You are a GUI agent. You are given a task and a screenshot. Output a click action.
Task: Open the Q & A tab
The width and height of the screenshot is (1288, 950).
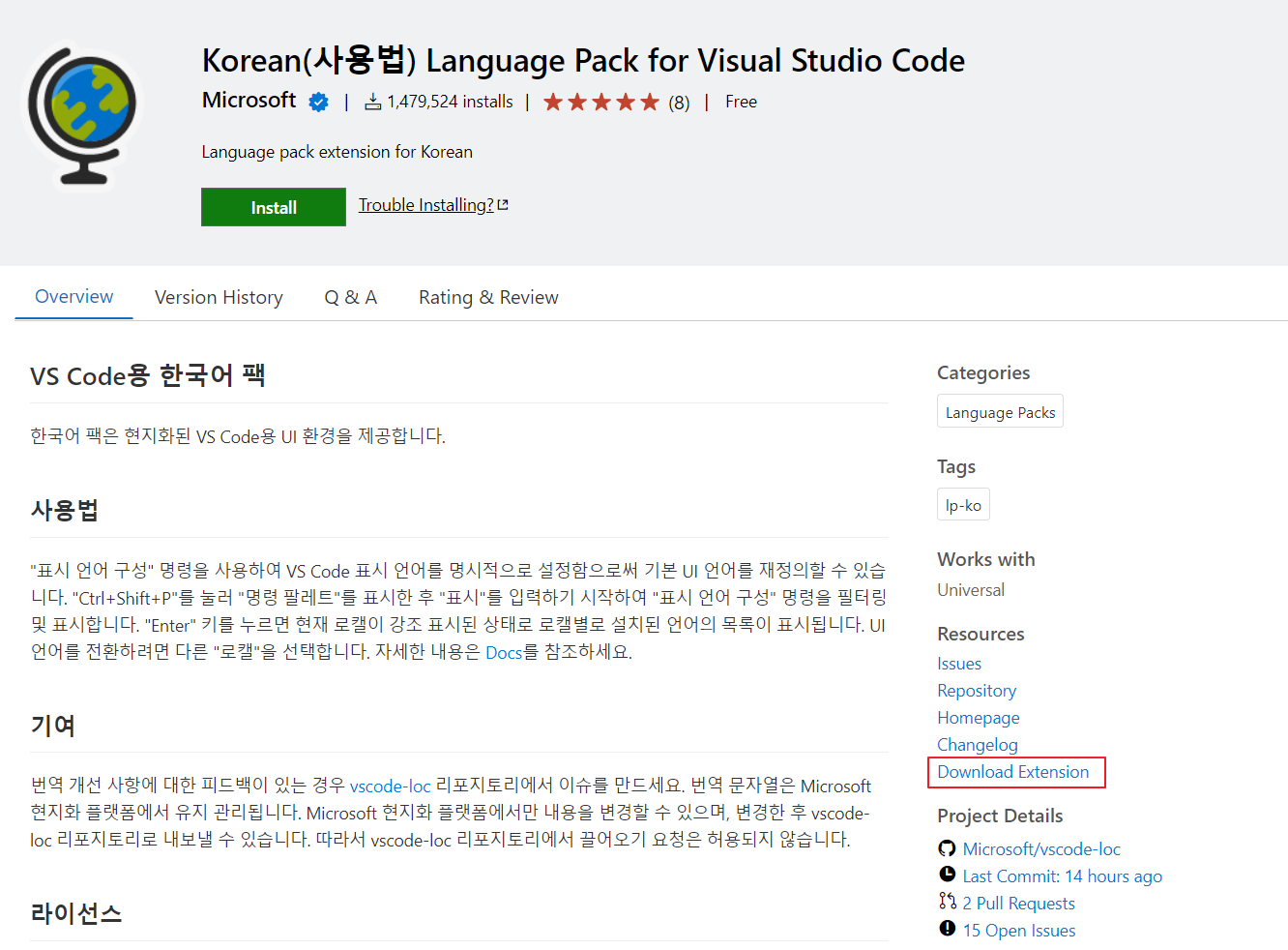pos(350,297)
